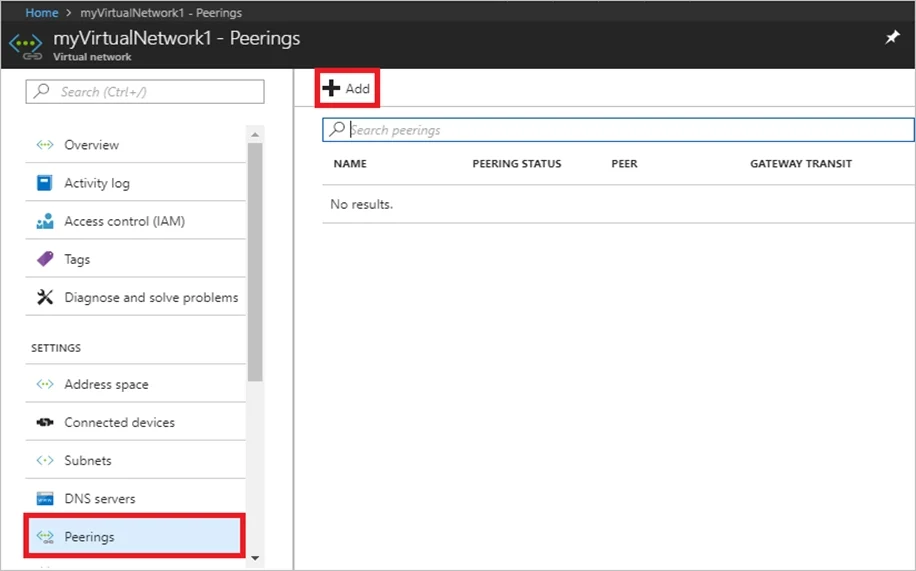This screenshot has height=571, width=916.
Task: Go to Home breadcrumb link
Action: coord(42,12)
